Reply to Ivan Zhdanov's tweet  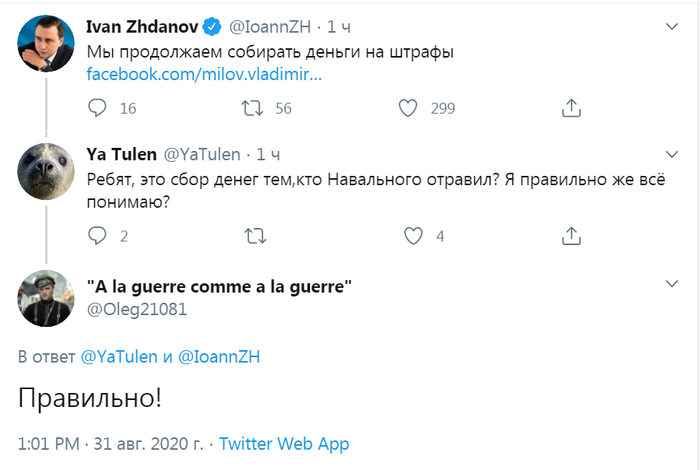pyautogui.click(x=97, y=108)
